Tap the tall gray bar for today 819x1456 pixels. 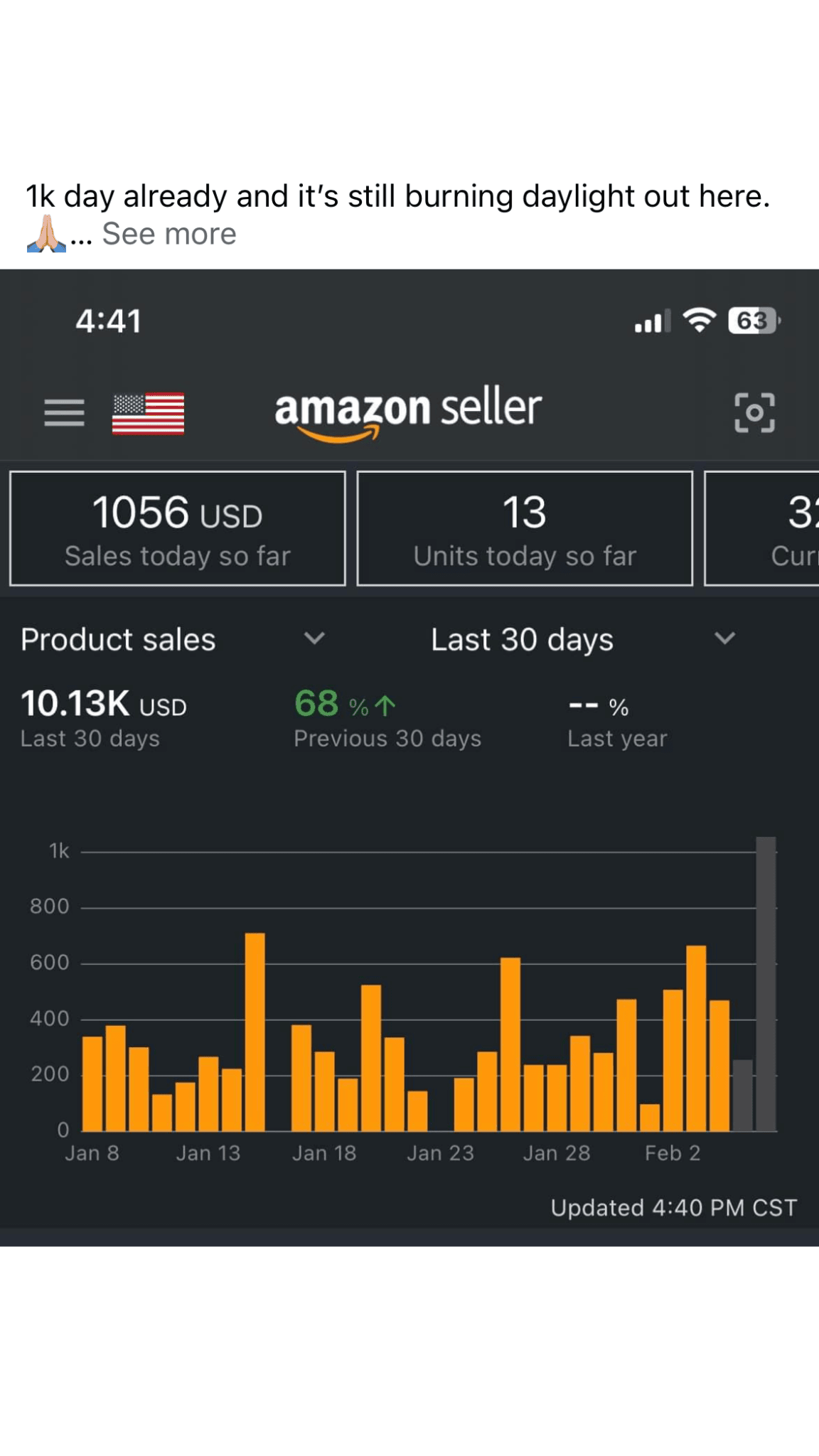tap(766, 985)
